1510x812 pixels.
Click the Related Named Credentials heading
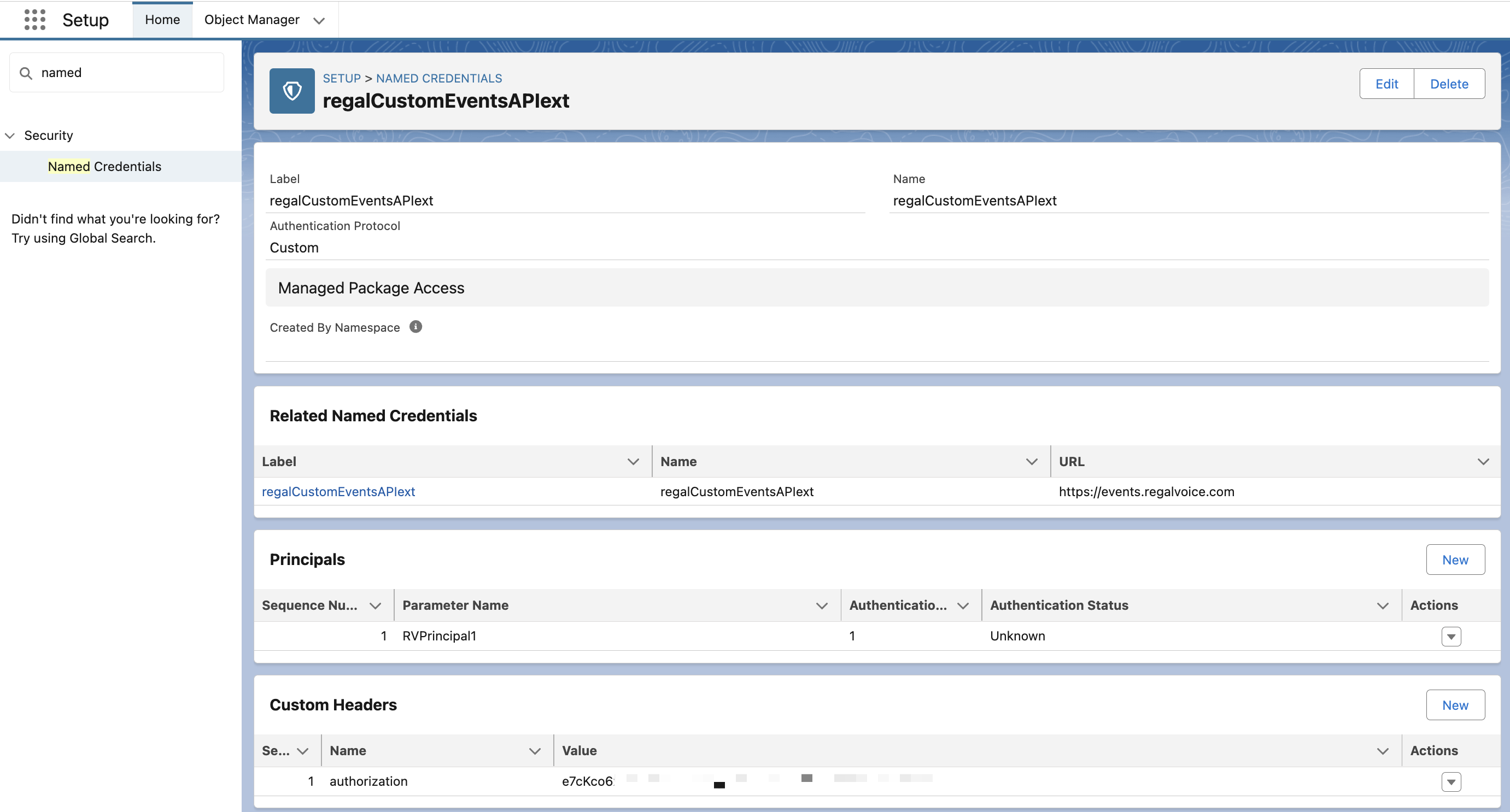coord(373,415)
